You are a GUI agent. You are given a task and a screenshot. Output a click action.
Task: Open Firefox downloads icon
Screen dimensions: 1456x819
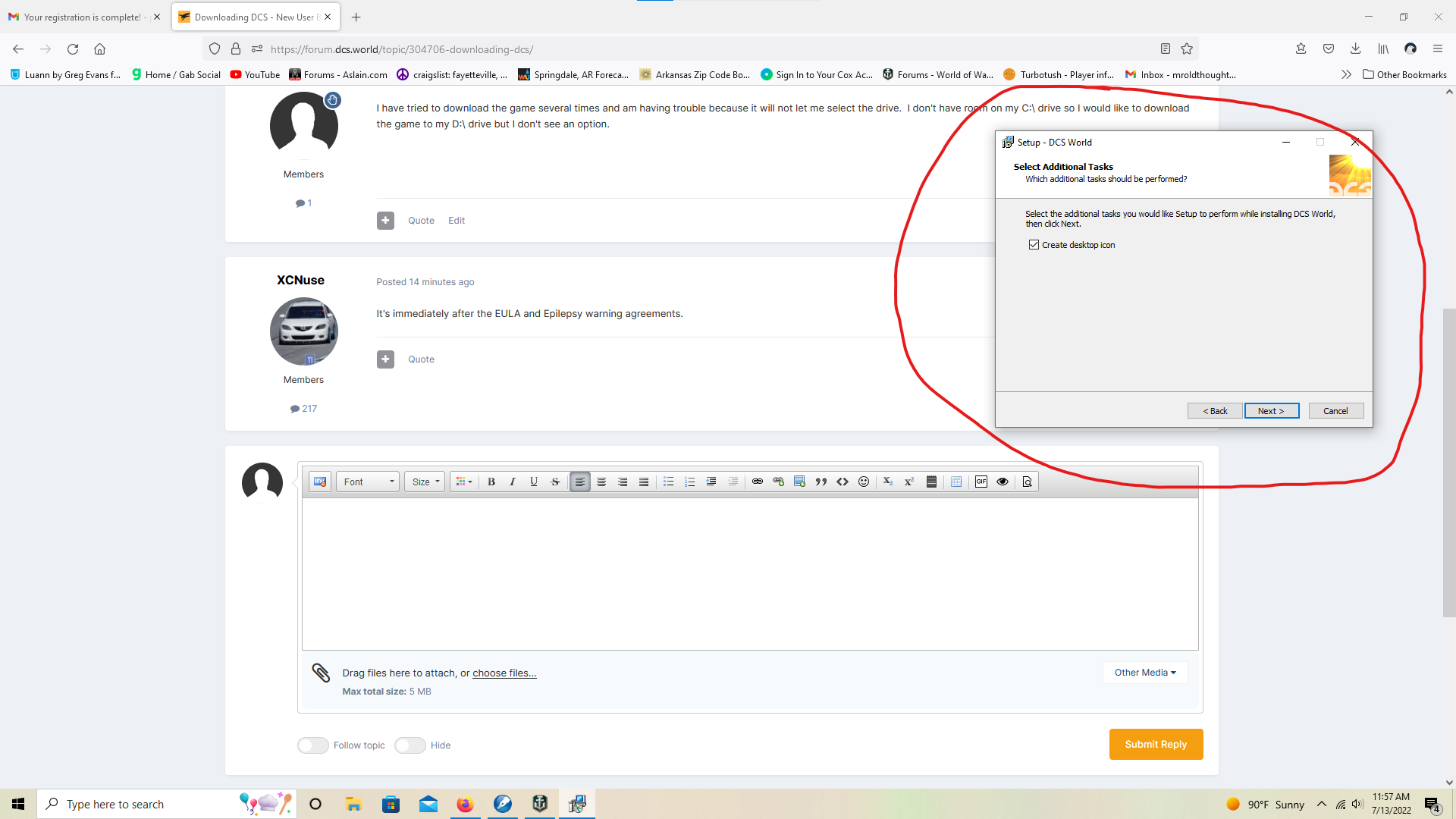pos(1355,49)
